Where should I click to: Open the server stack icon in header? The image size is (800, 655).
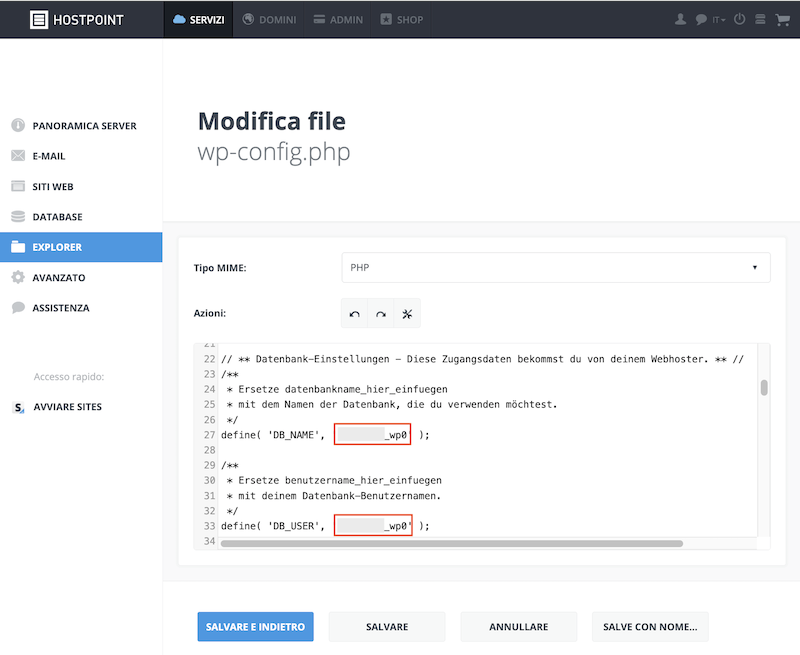pyautogui.click(x=760, y=19)
